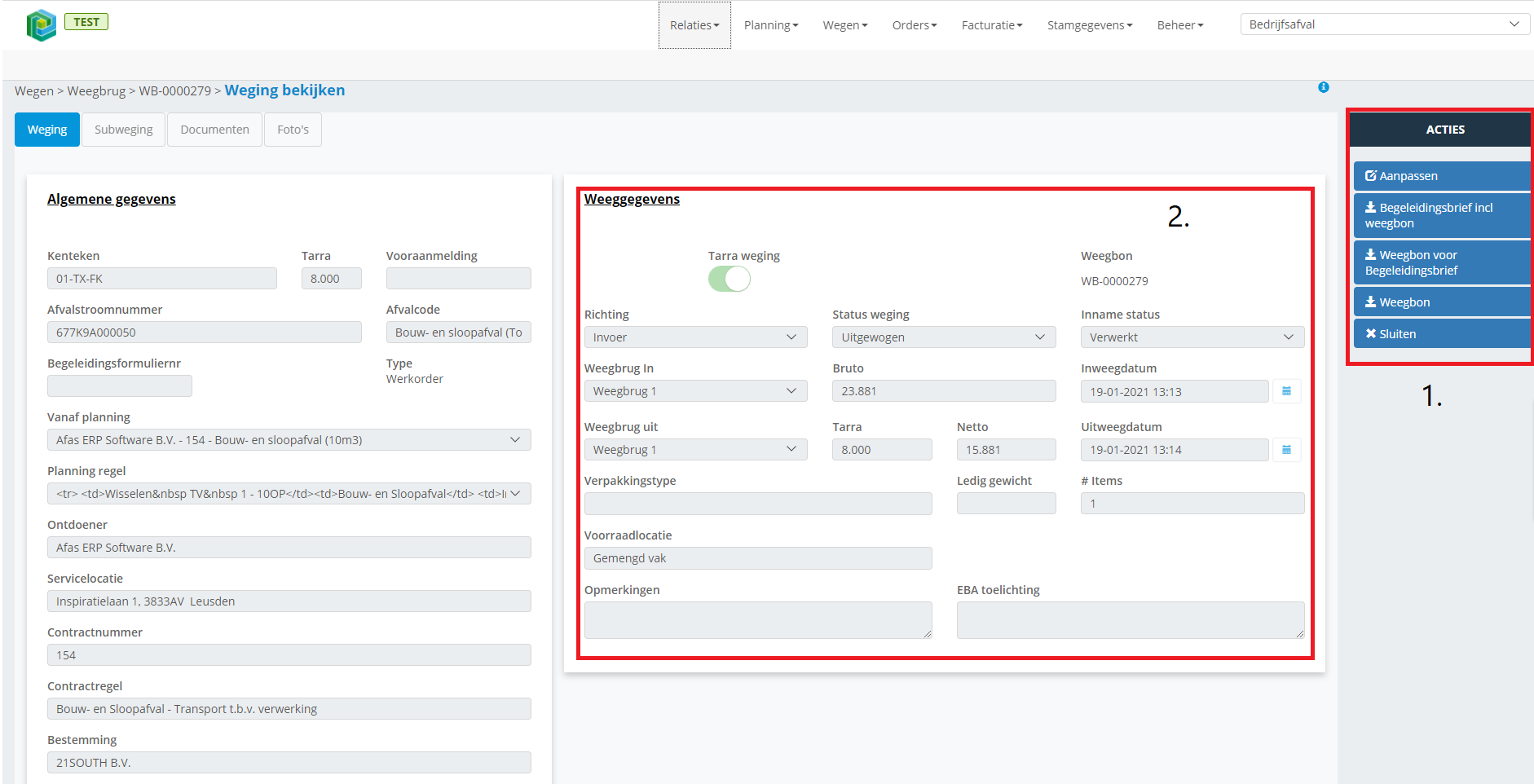Click the Servicelocatie field

point(289,601)
